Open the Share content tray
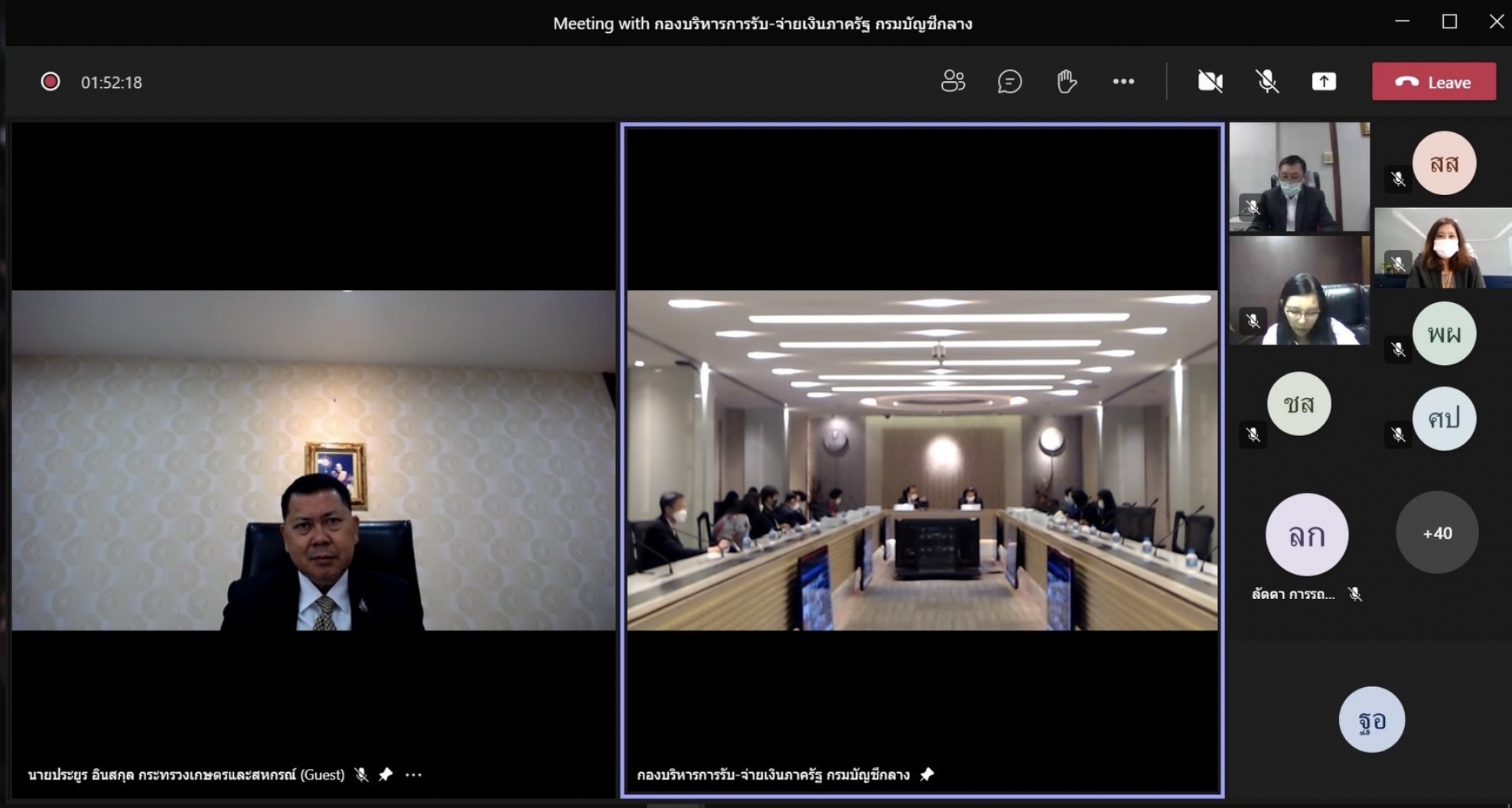 pos(1324,81)
